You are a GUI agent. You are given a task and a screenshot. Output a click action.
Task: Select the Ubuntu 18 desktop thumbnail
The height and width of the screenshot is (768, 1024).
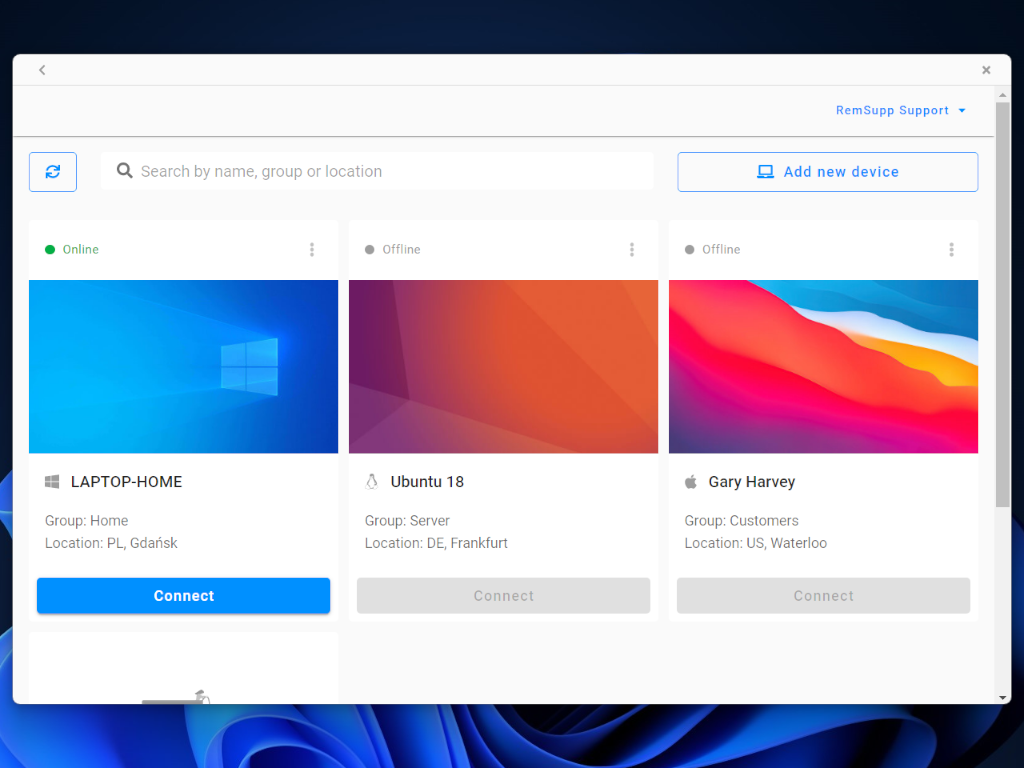(x=503, y=366)
